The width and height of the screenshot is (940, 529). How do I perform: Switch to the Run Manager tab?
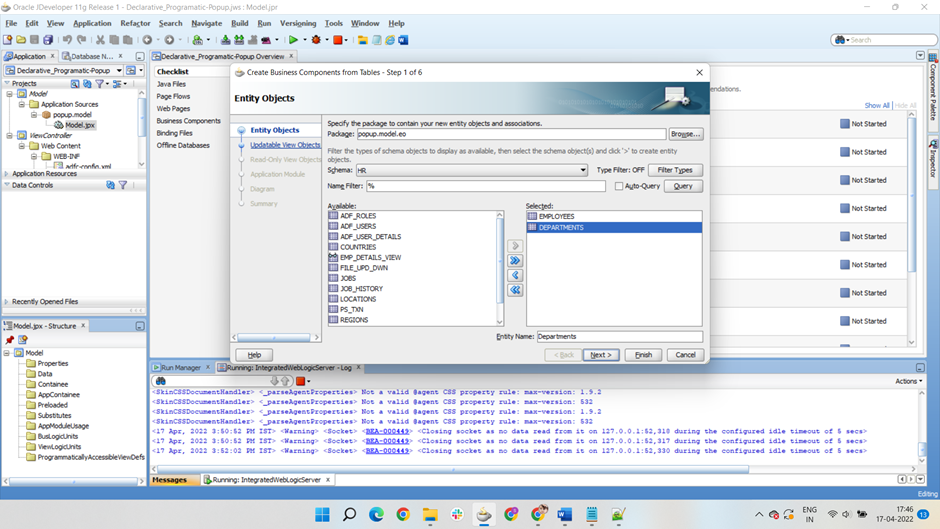coord(180,368)
